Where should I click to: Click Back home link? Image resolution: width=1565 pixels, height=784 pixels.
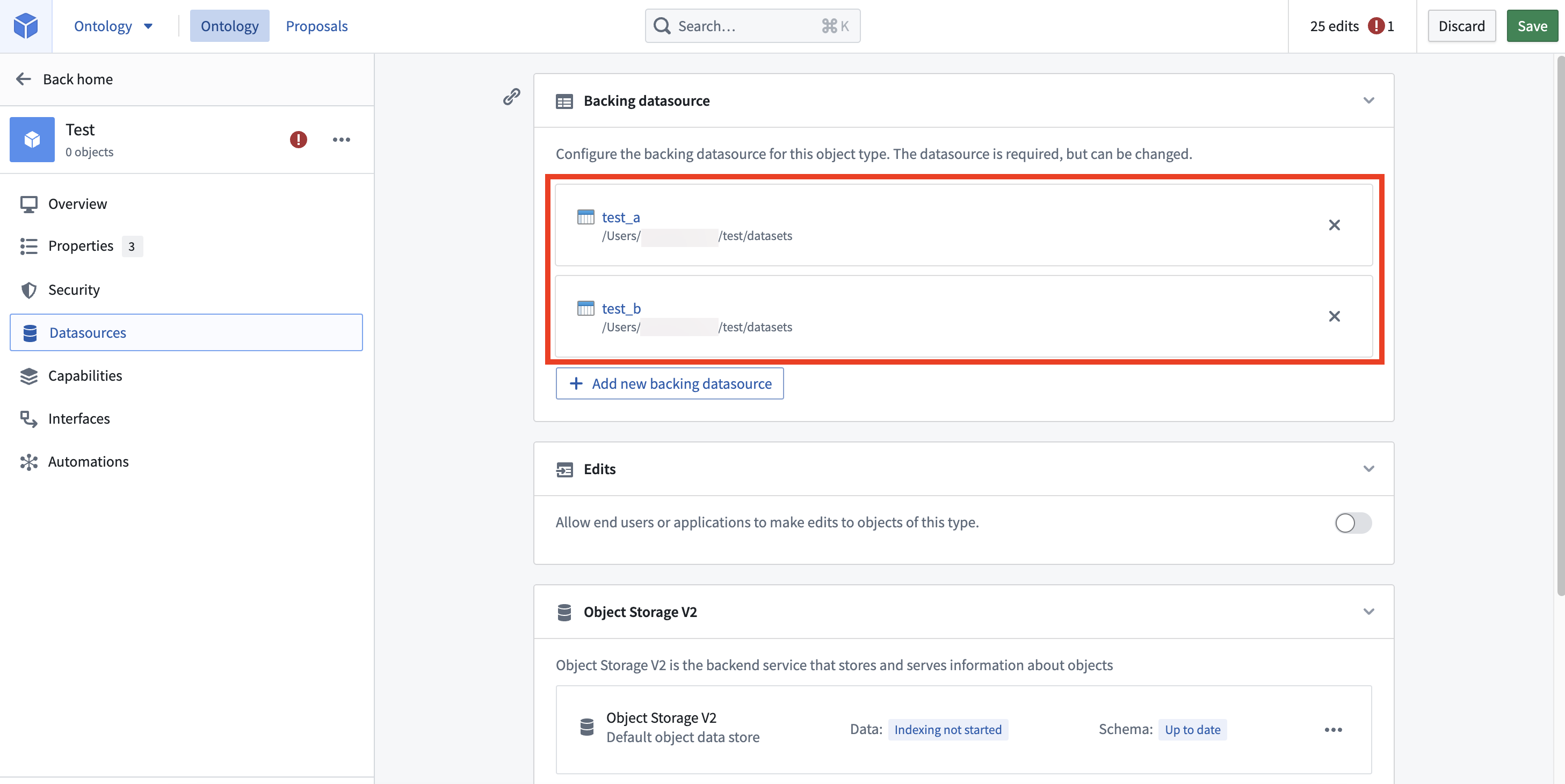coord(78,79)
